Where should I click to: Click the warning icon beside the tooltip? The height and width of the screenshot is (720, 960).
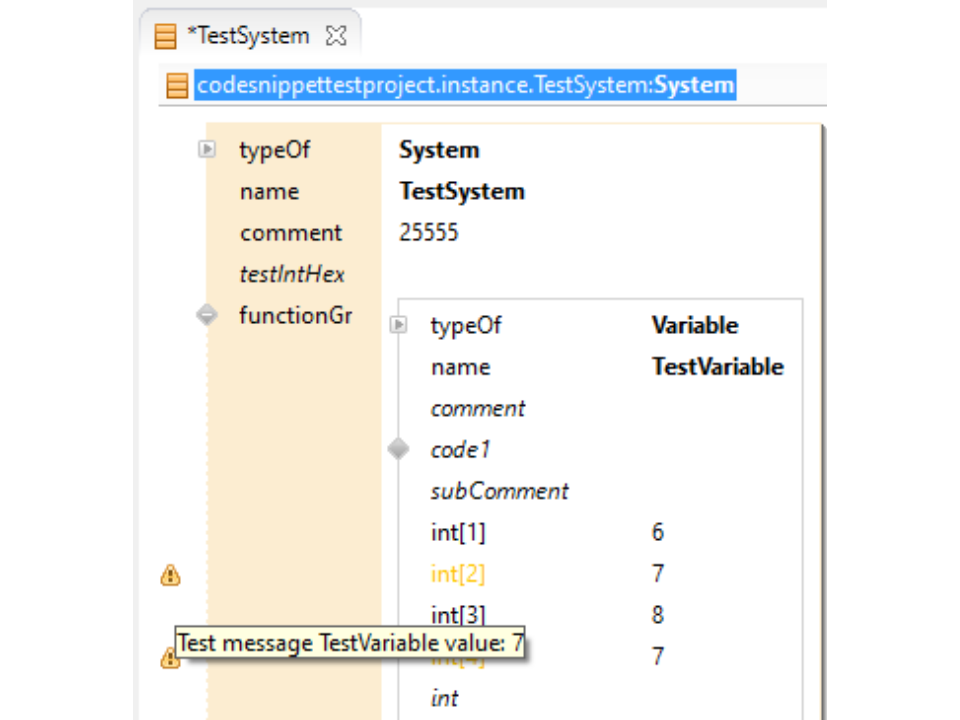click(x=168, y=658)
